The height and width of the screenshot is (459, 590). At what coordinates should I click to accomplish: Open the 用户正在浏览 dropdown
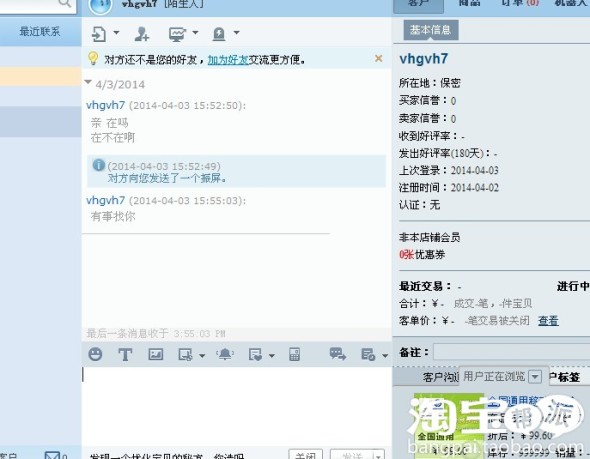click(x=535, y=376)
